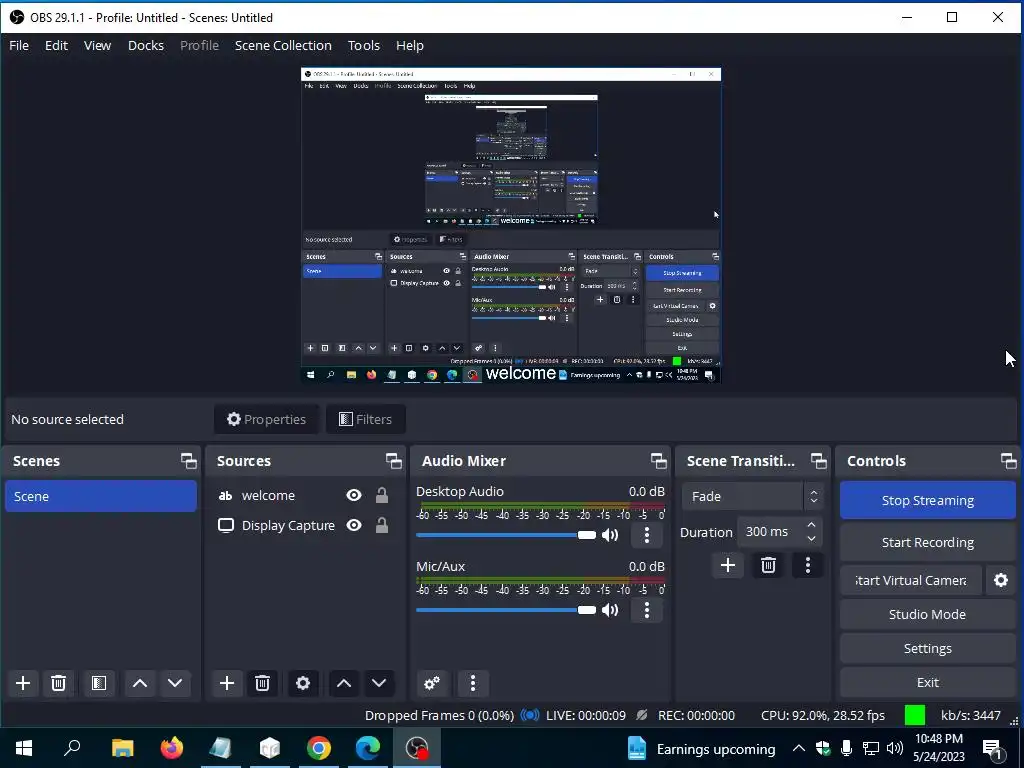This screenshot has width=1024, height=768.
Task: Mute Mic/Aux speaker icon
Action: [x=610, y=610]
